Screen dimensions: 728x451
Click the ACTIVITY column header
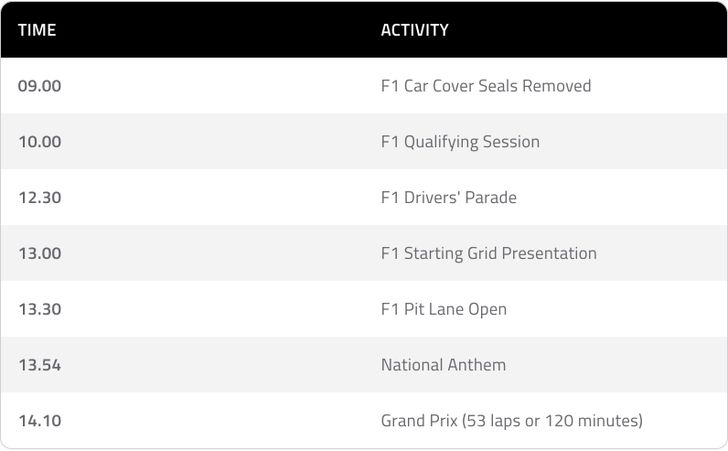click(414, 30)
